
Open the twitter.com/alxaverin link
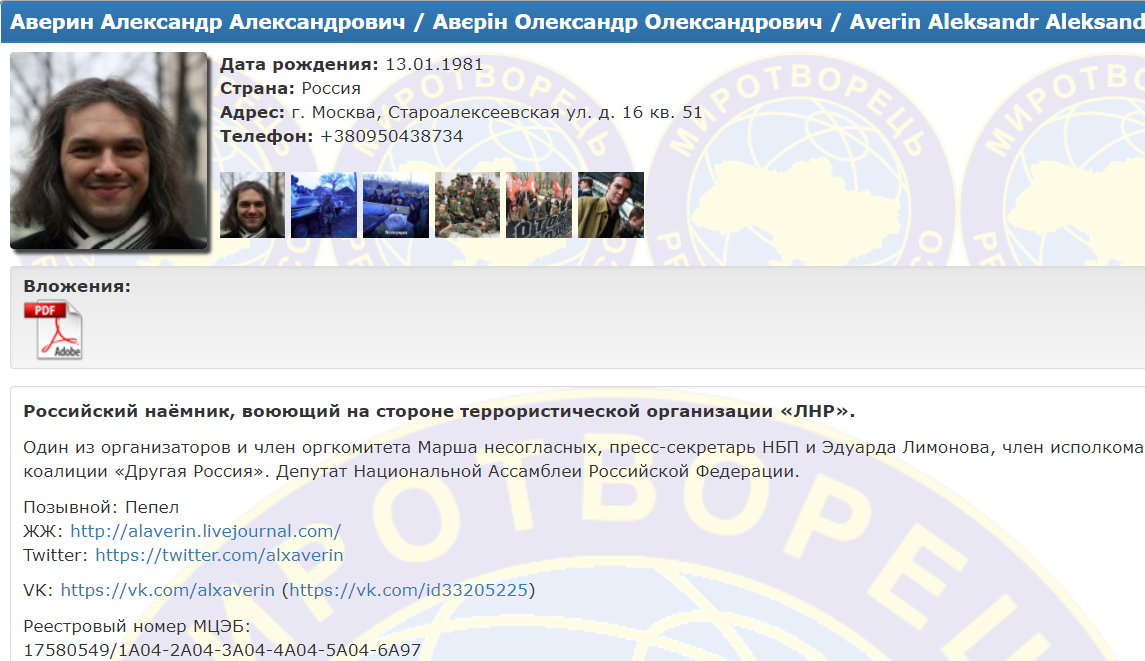click(x=219, y=555)
